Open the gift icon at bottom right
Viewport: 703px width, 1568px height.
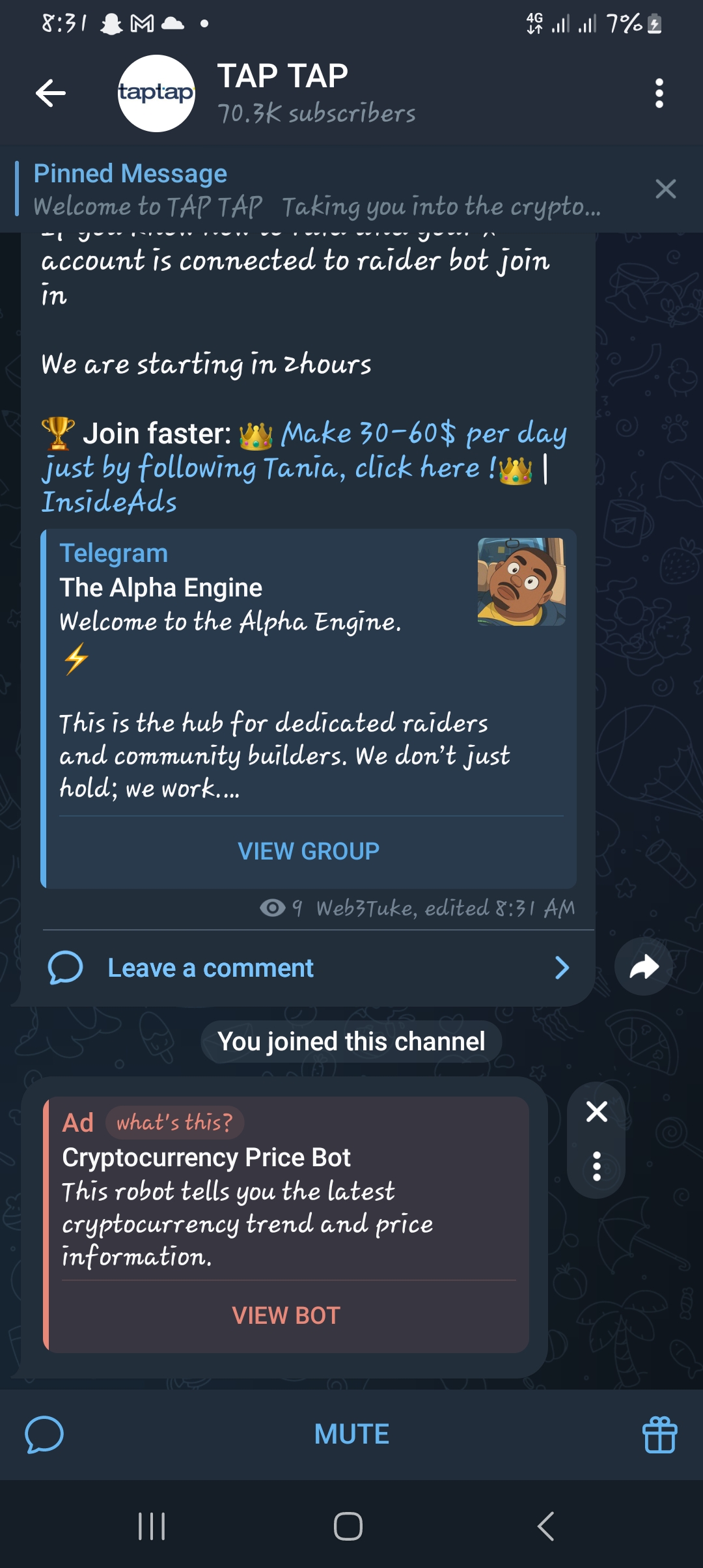click(659, 1435)
